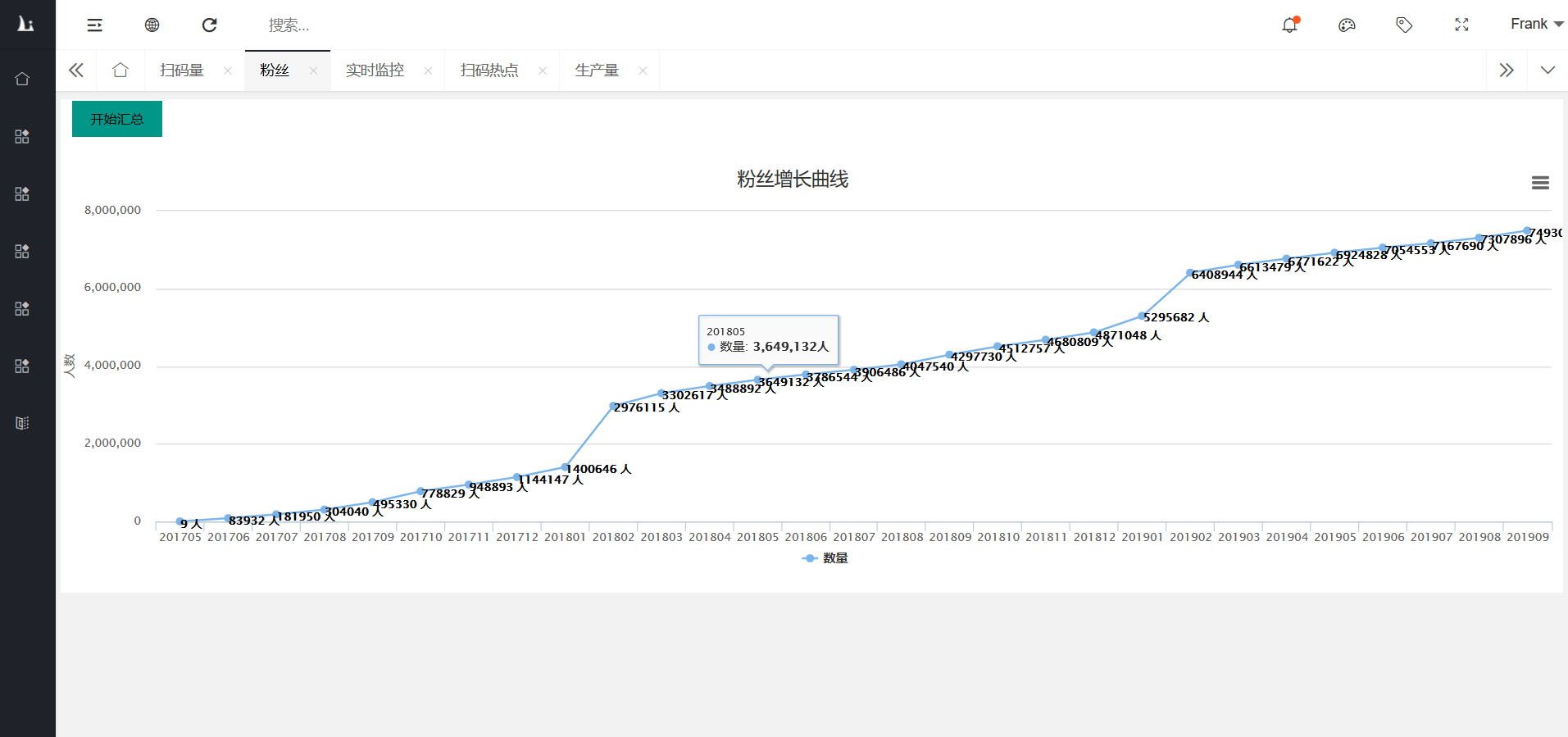The image size is (1568, 737).
Task: Click the tag notes icon
Action: pos(1404,25)
